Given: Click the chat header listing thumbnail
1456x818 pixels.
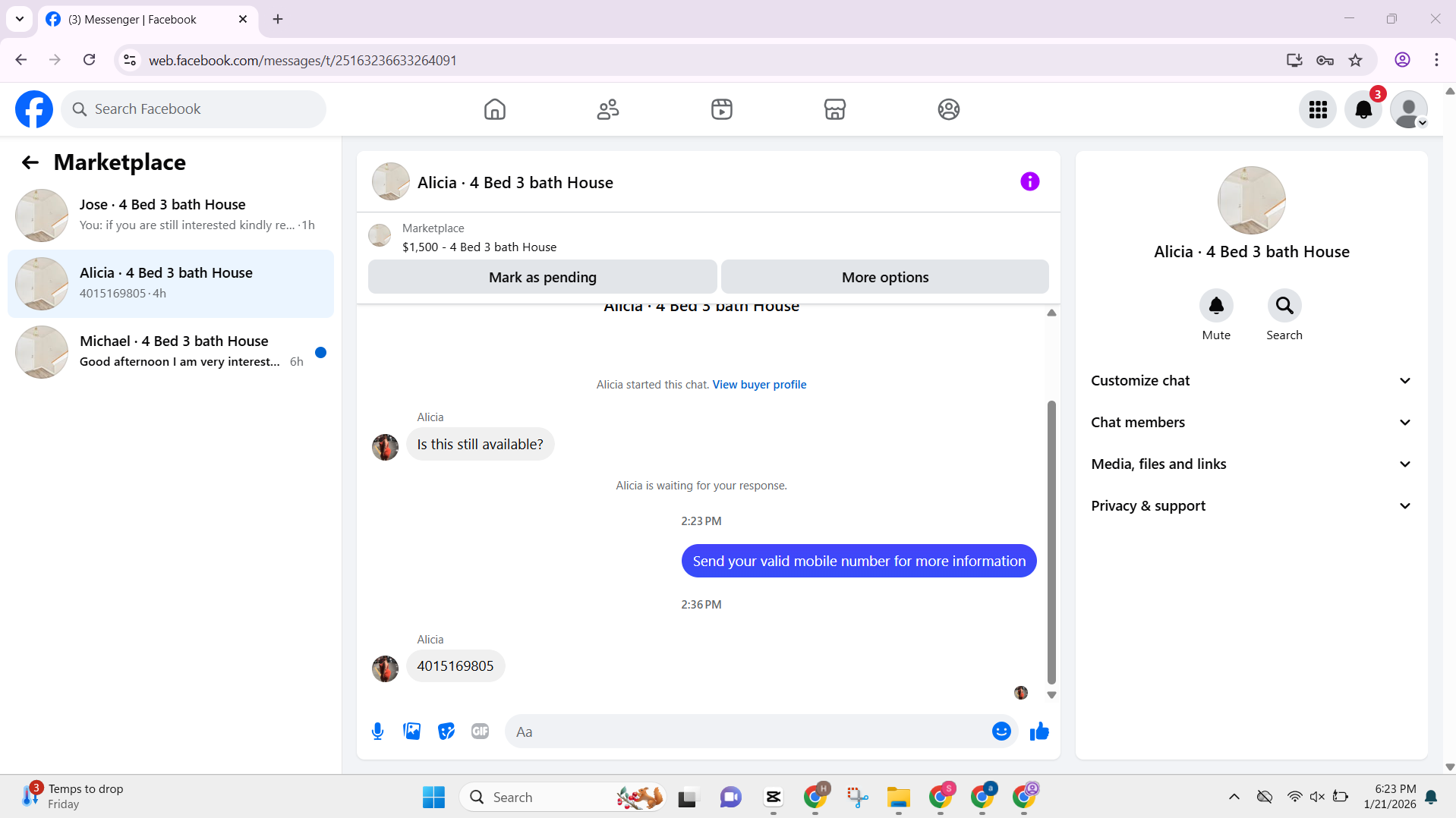Looking at the screenshot, I should tap(391, 181).
